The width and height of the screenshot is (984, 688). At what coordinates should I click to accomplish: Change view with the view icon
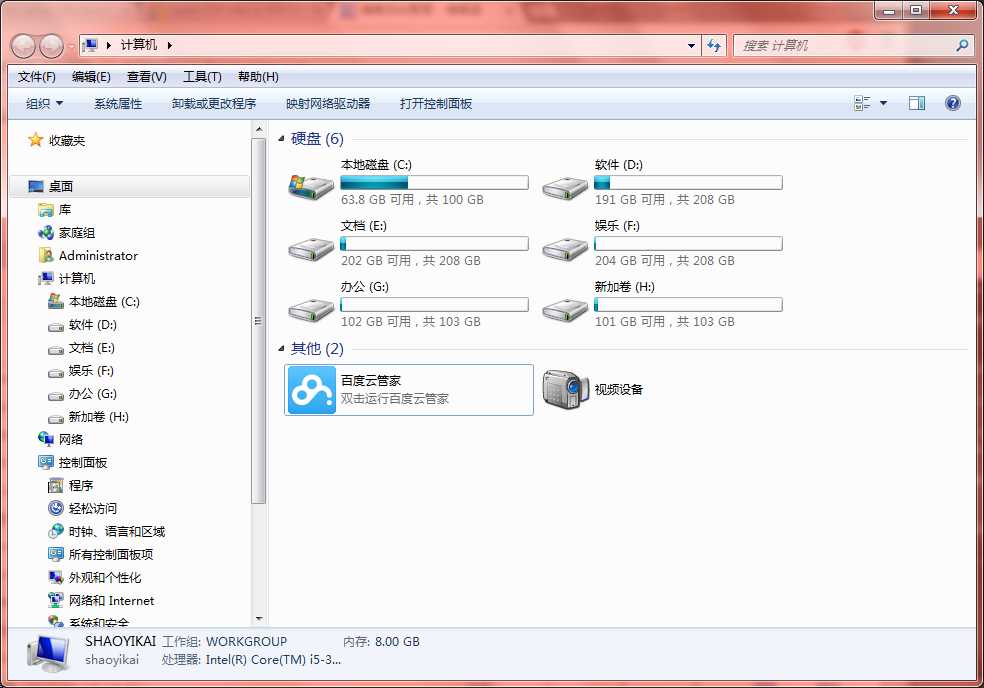pyautogui.click(x=862, y=103)
